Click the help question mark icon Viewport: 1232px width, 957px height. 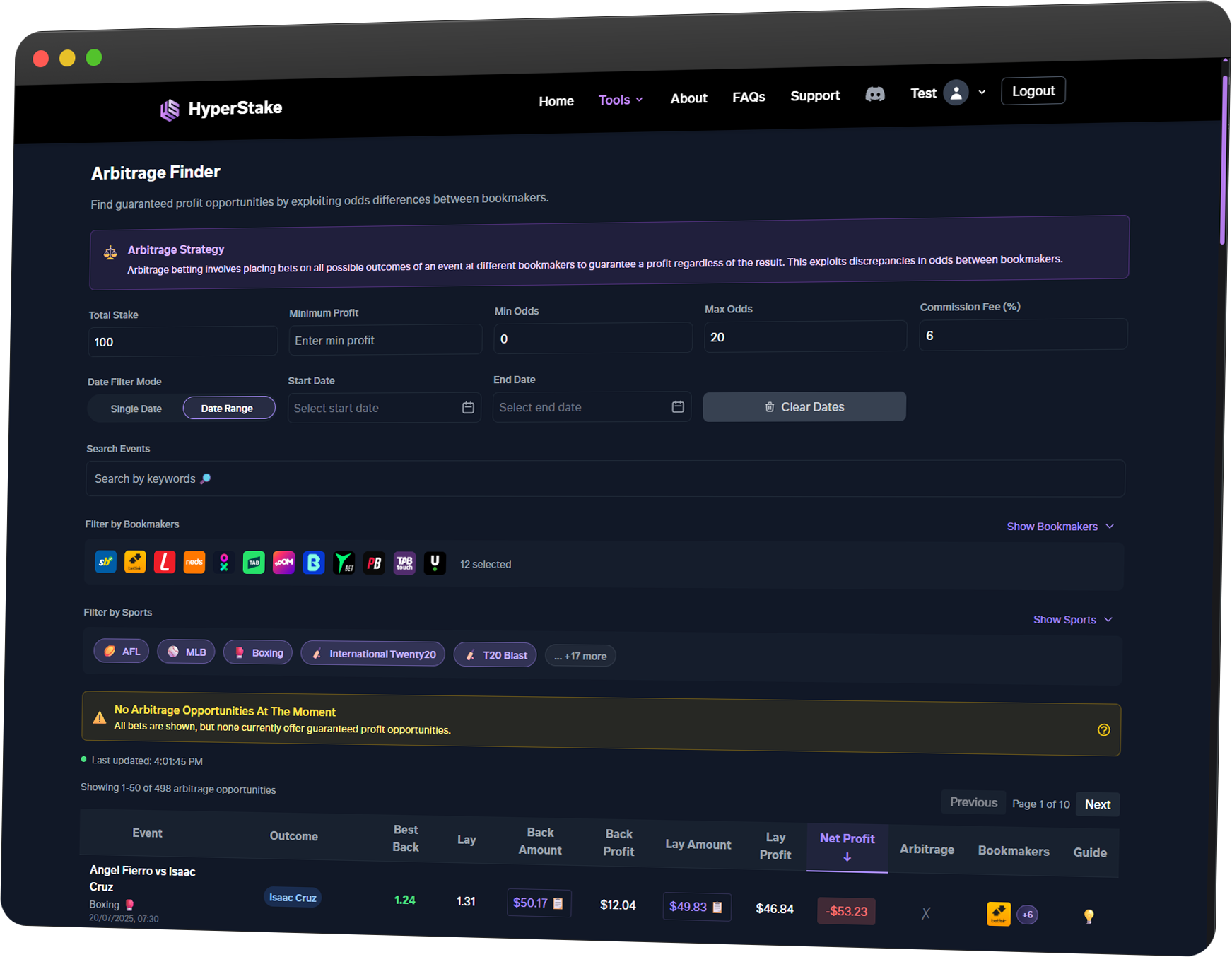[x=1103, y=730]
